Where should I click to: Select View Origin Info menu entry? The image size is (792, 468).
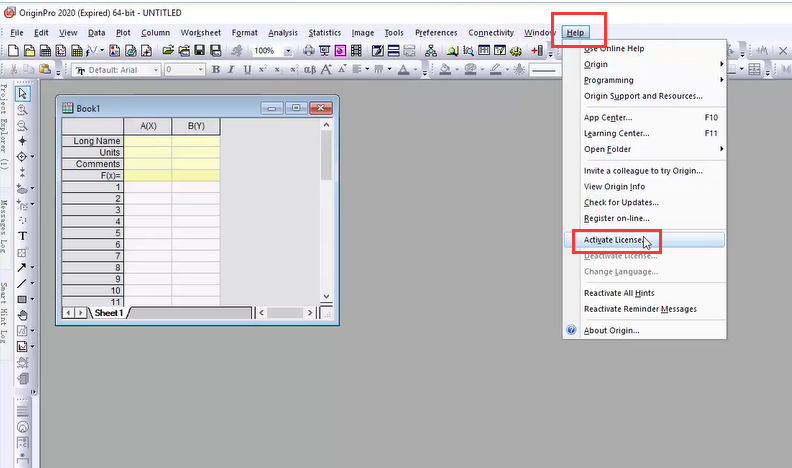tap(645, 186)
